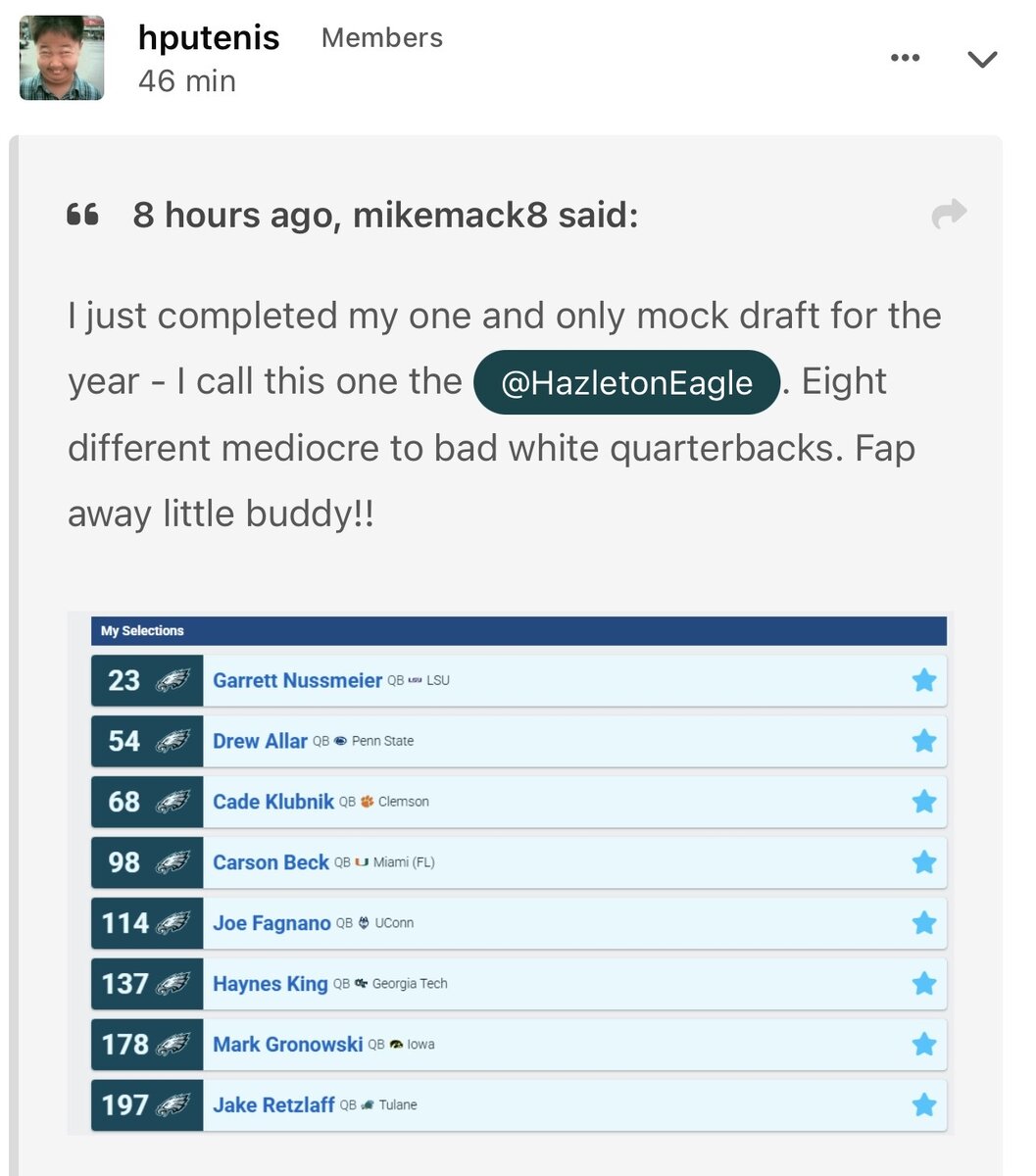The image size is (1036, 1176).
Task: Click Eagles logo on pick 197
Action: click(x=173, y=1105)
